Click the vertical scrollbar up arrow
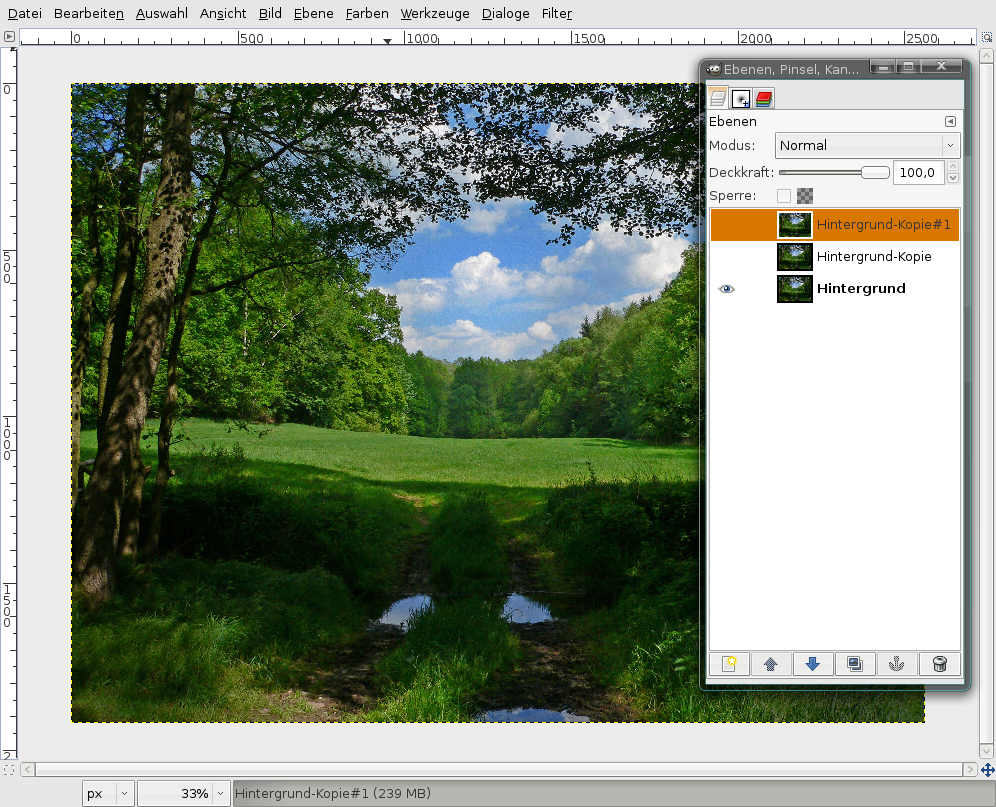The image size is (996, 807). (986, 56)
